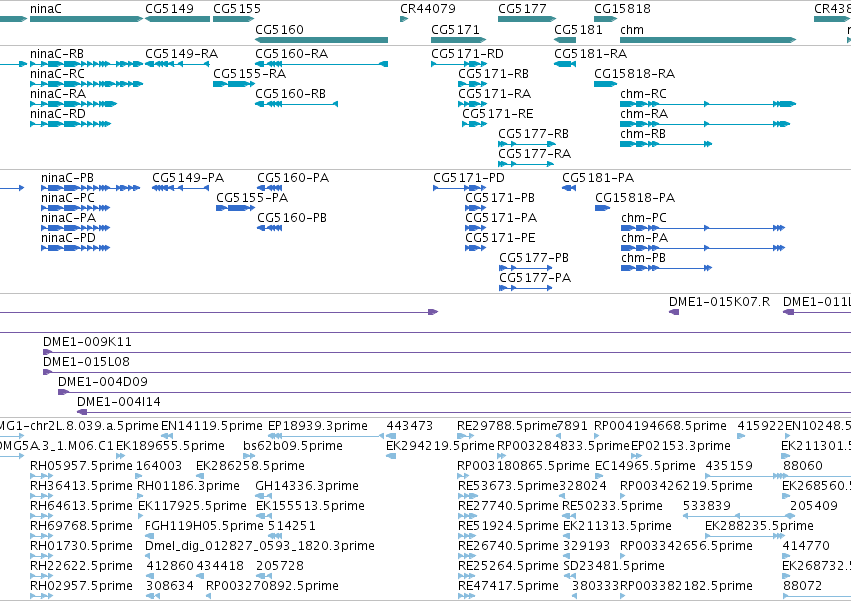The height and width of the screenshot is (601, 851).
Task: Click the EK294219.5prime EST label
Action: [440, 446]
